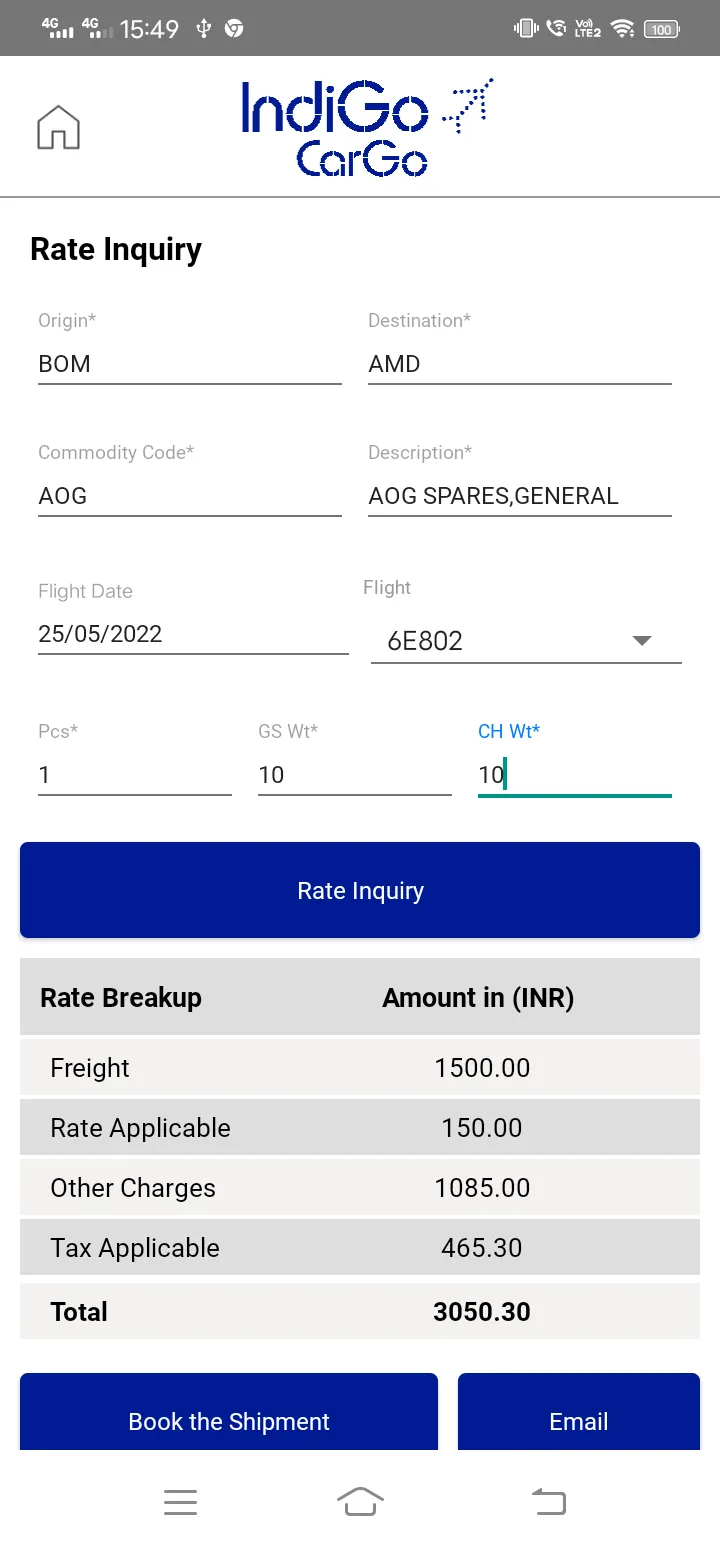
Task: Edit the Pcs field
Action: (x=135, y=775)
